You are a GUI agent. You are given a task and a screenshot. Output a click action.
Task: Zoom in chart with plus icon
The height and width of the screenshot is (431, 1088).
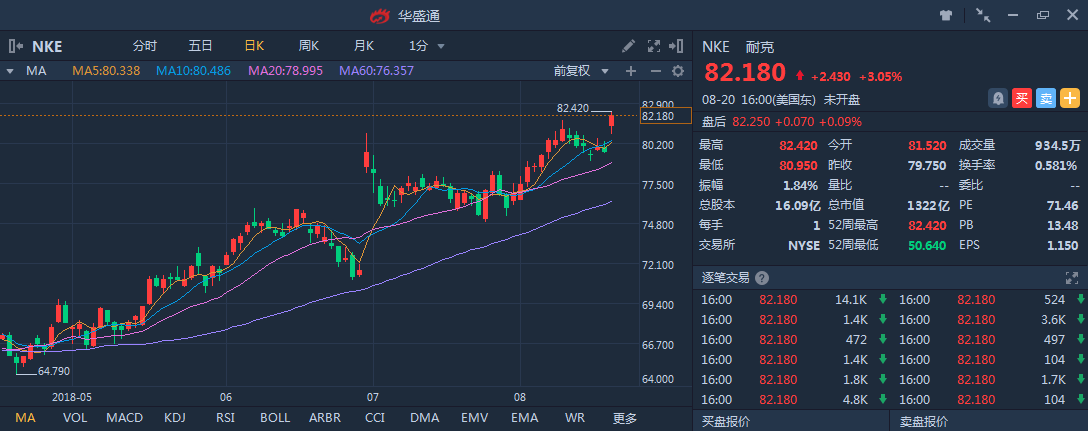(631, 71)
